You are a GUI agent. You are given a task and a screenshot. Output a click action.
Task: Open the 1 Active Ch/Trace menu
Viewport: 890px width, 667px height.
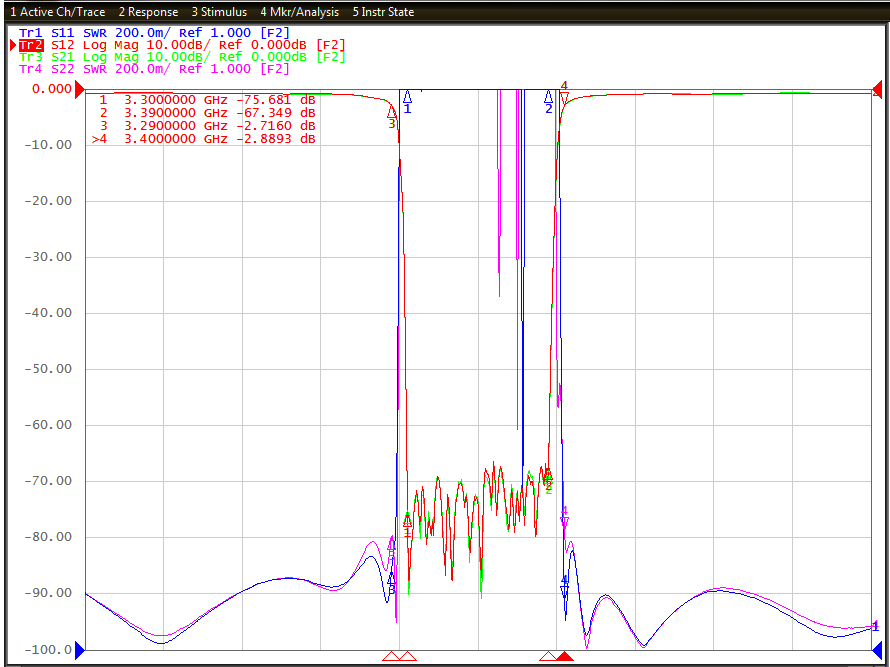pos(58,12)
